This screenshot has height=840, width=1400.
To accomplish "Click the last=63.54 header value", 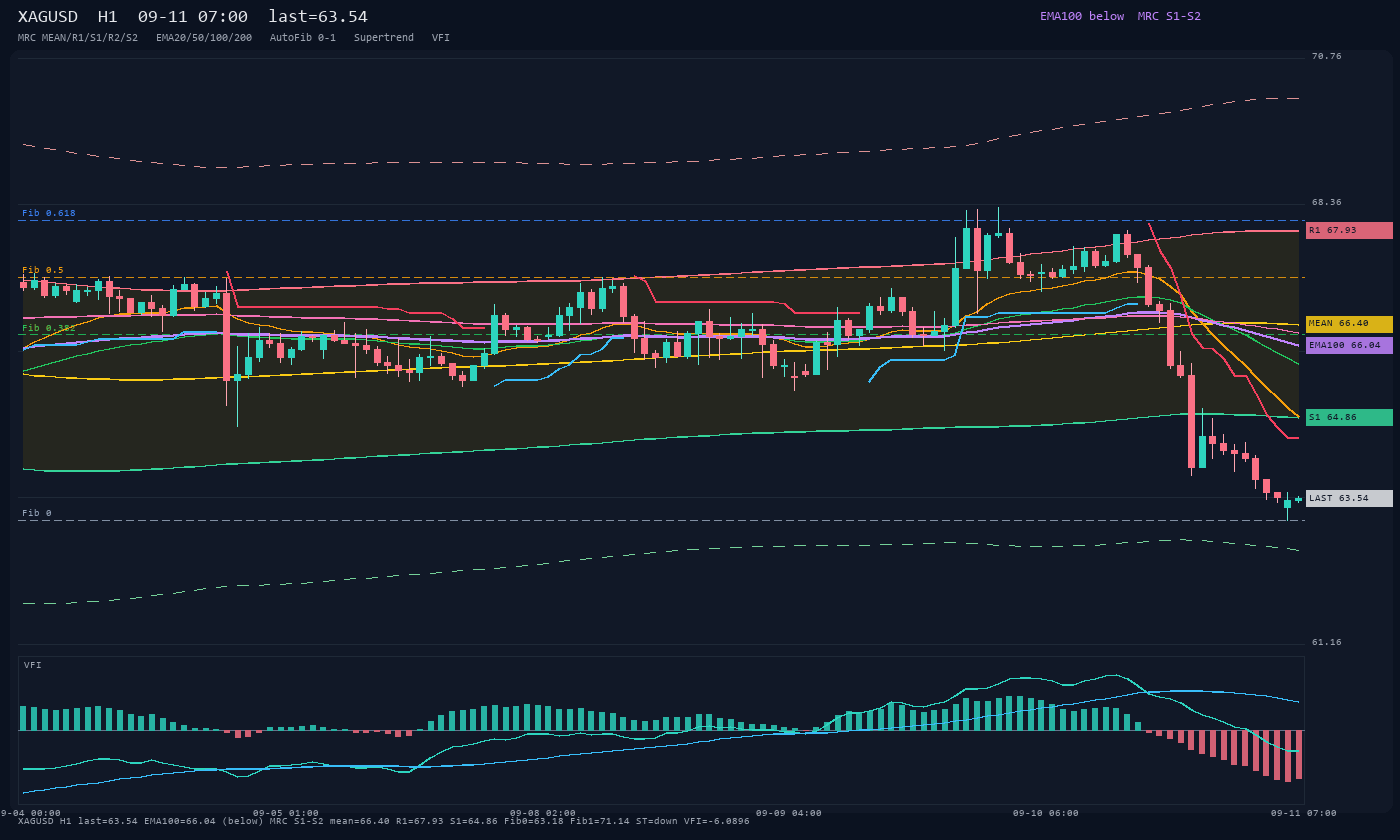I will coord(318,17).
